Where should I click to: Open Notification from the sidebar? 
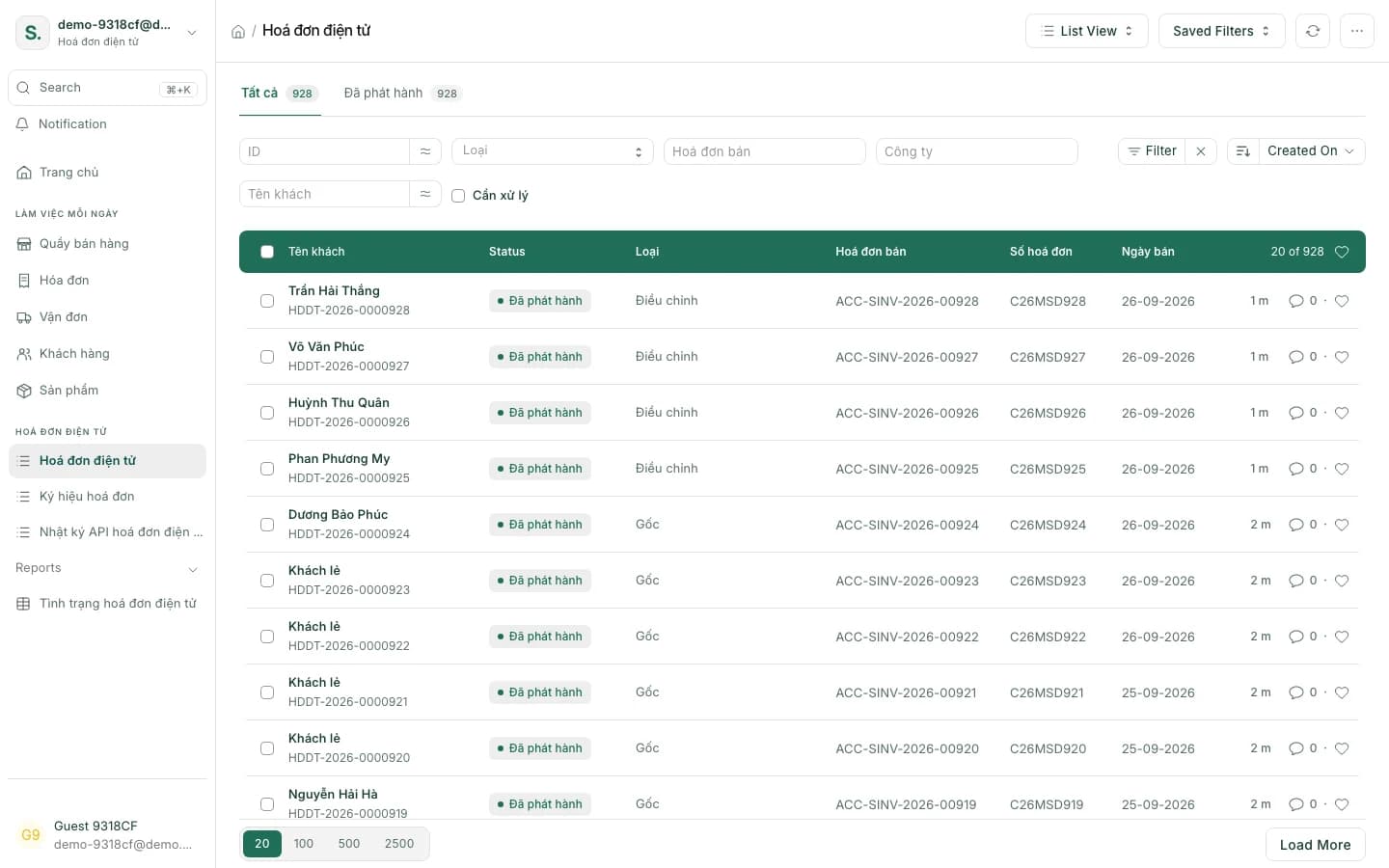[107, 124]
